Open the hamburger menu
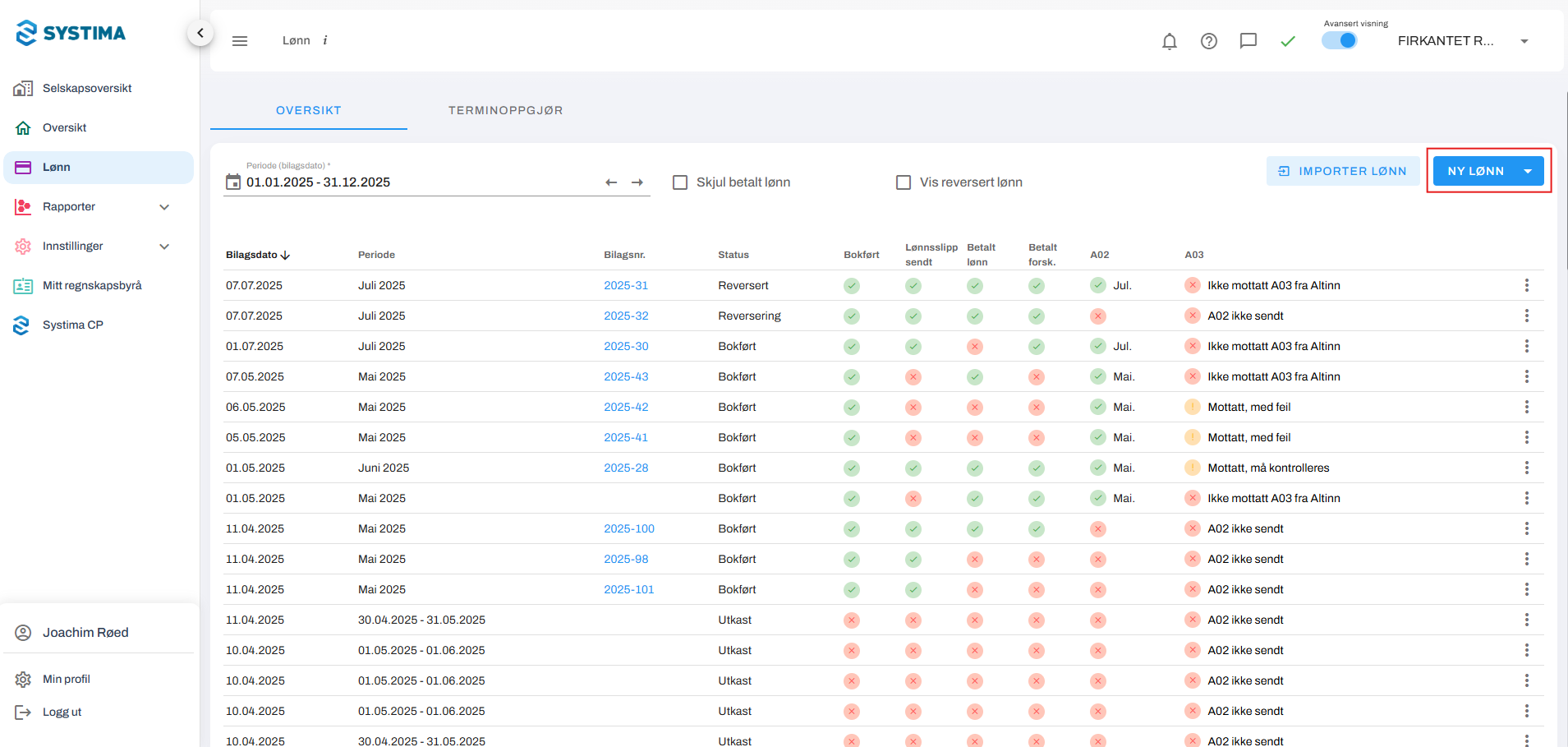 click(240, 41)
